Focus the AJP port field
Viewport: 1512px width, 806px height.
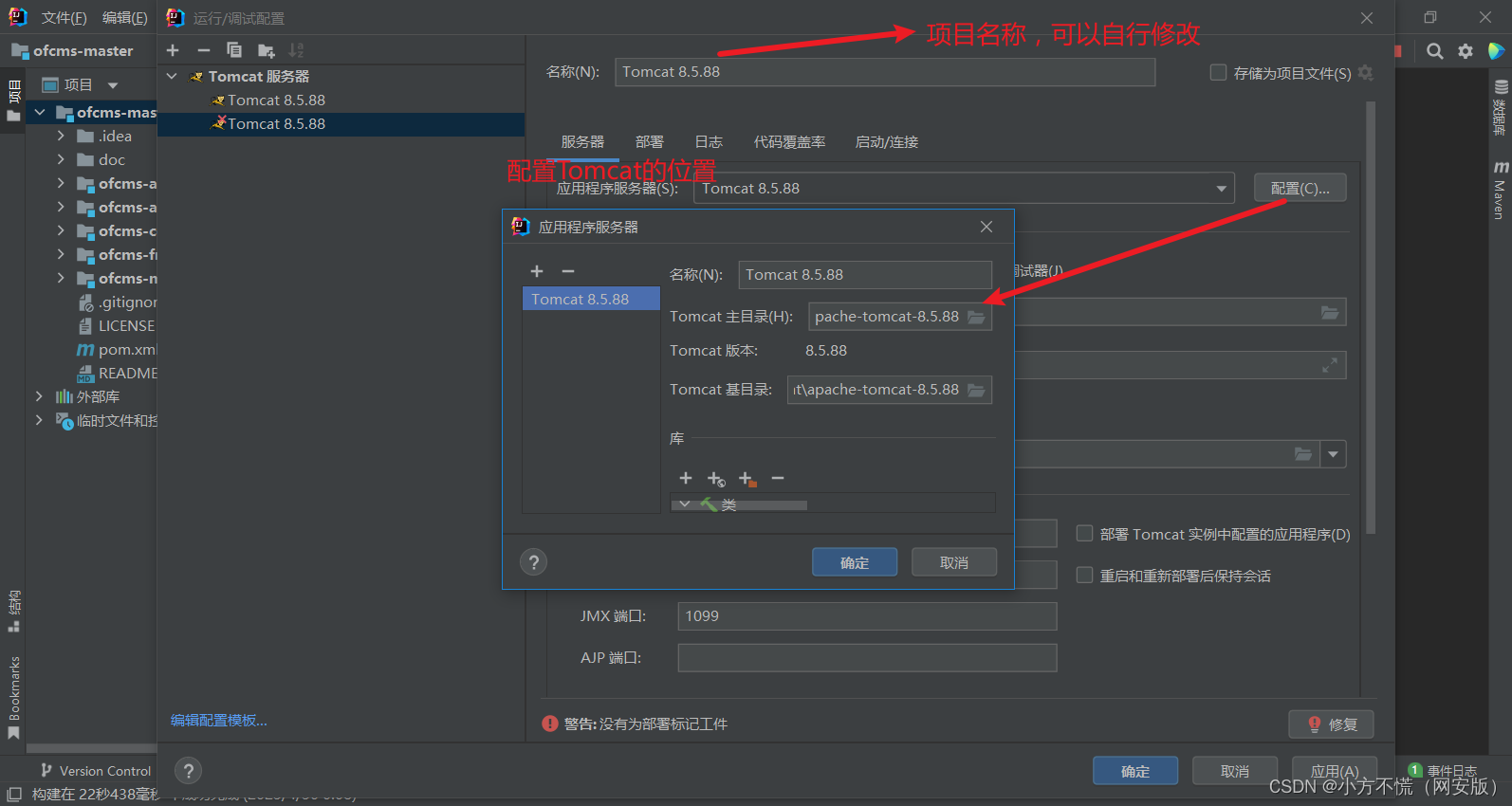[867, 658]
